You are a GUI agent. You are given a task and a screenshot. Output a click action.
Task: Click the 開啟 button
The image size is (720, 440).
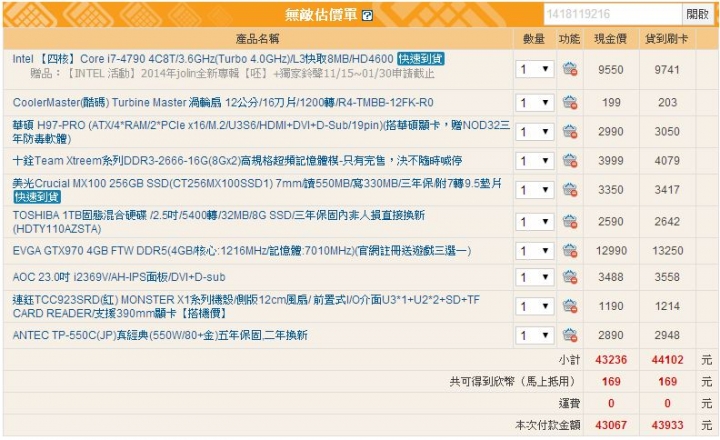tap(698, 14)
